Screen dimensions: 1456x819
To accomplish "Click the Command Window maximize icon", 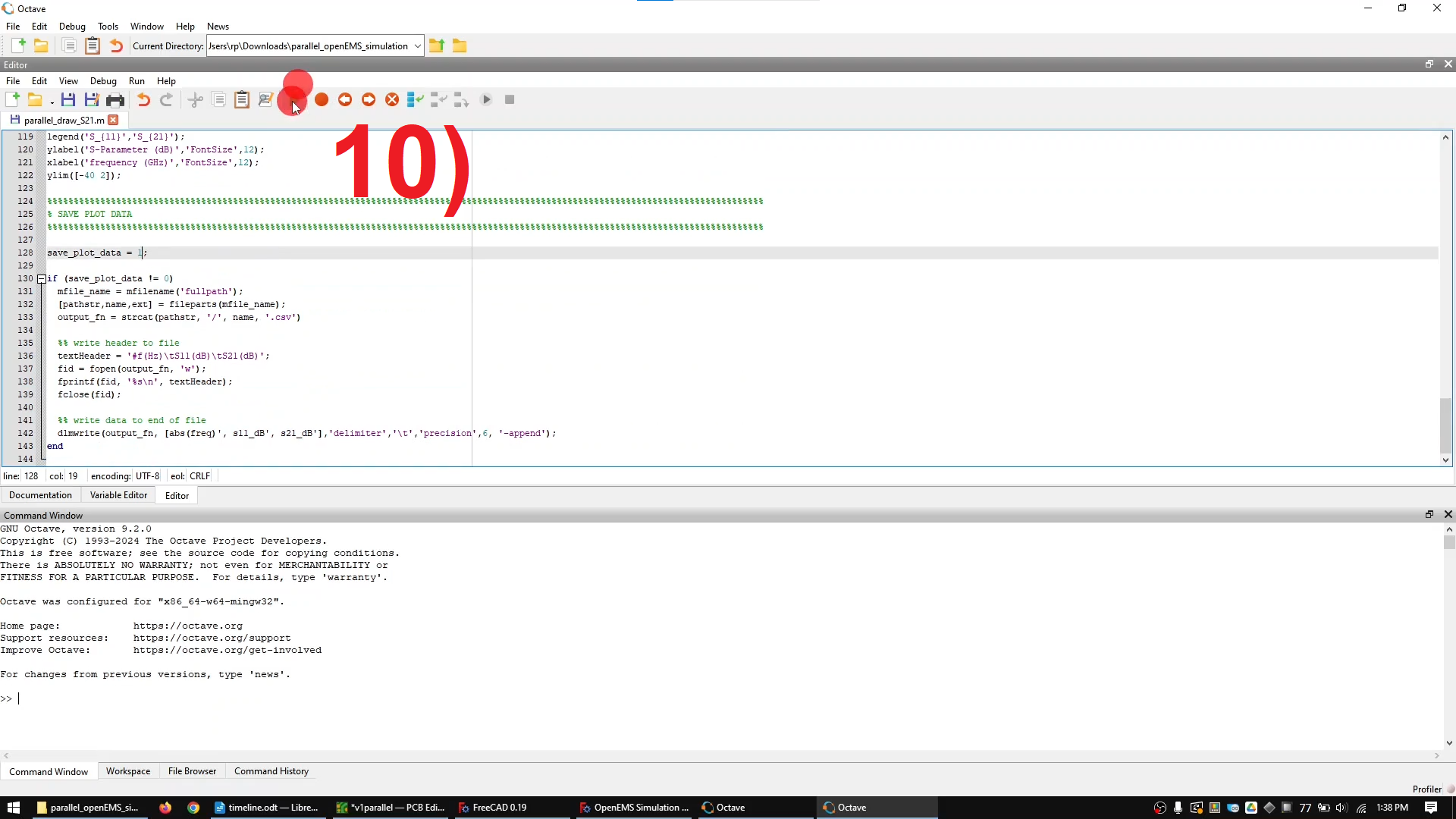I will (1429, 514).
